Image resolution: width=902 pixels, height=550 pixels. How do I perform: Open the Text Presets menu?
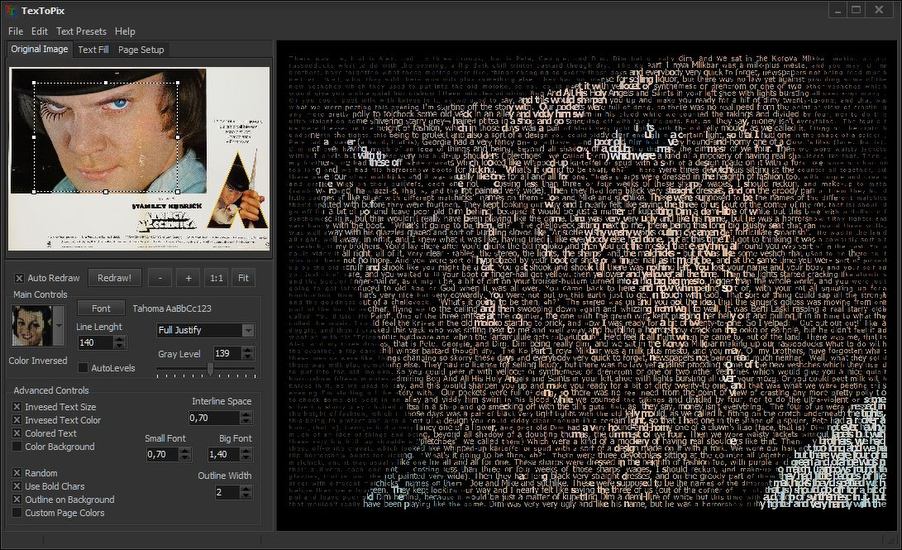click(81, 31)
